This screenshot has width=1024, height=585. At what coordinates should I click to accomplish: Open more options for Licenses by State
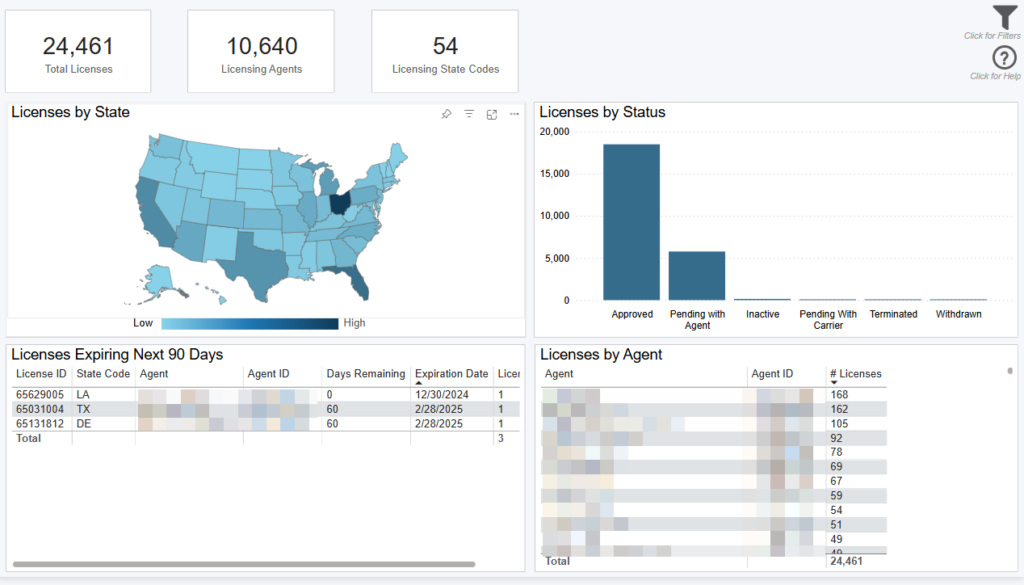[514, 114]
